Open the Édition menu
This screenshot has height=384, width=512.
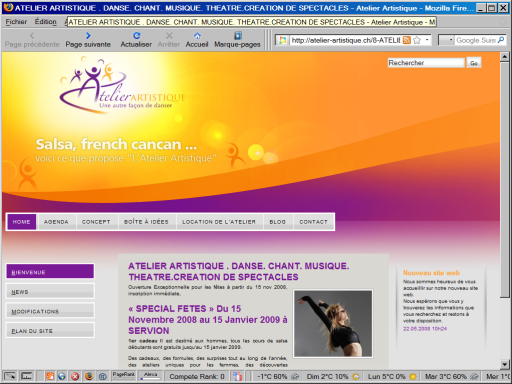(46, 22)
